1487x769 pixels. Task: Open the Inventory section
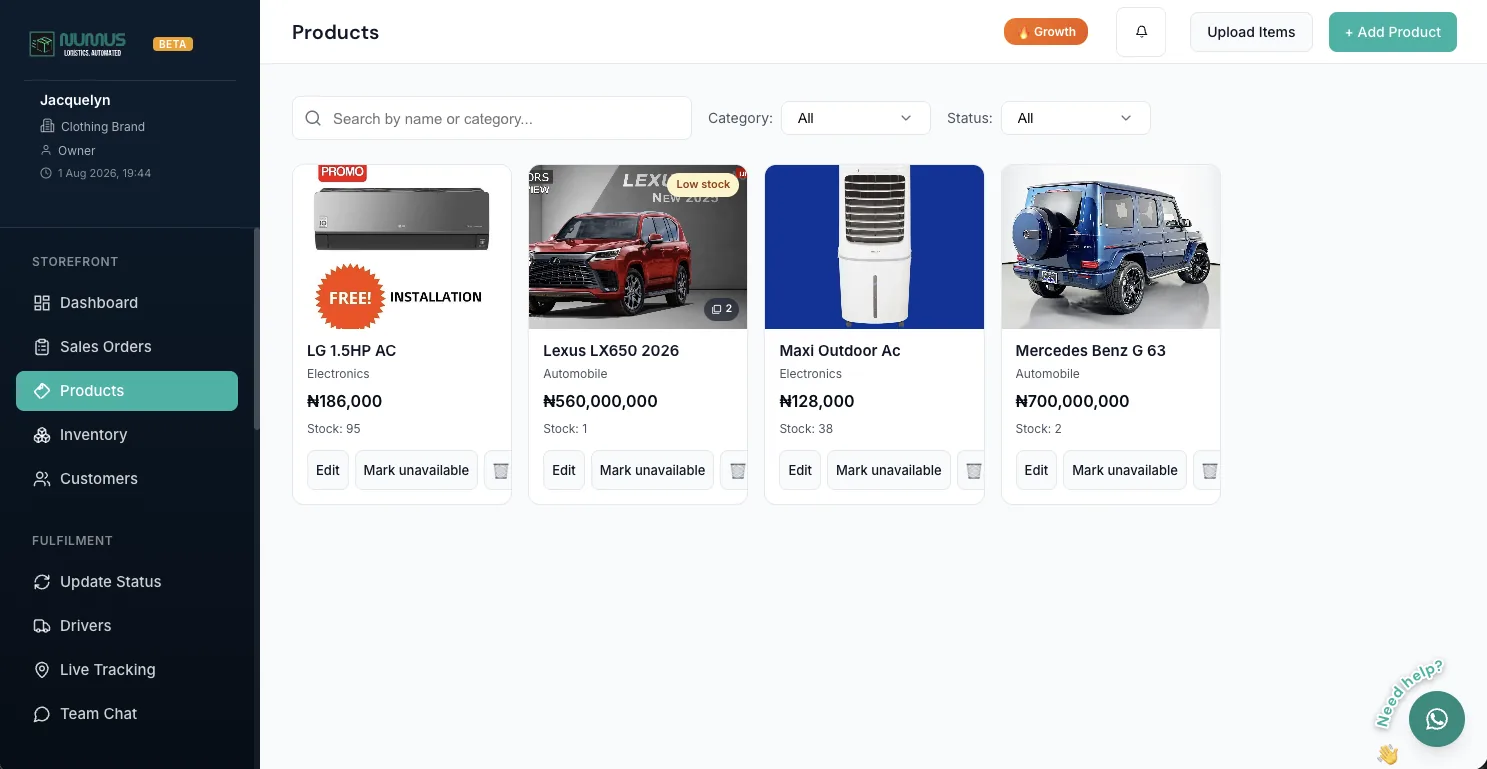tap(127, 435)
